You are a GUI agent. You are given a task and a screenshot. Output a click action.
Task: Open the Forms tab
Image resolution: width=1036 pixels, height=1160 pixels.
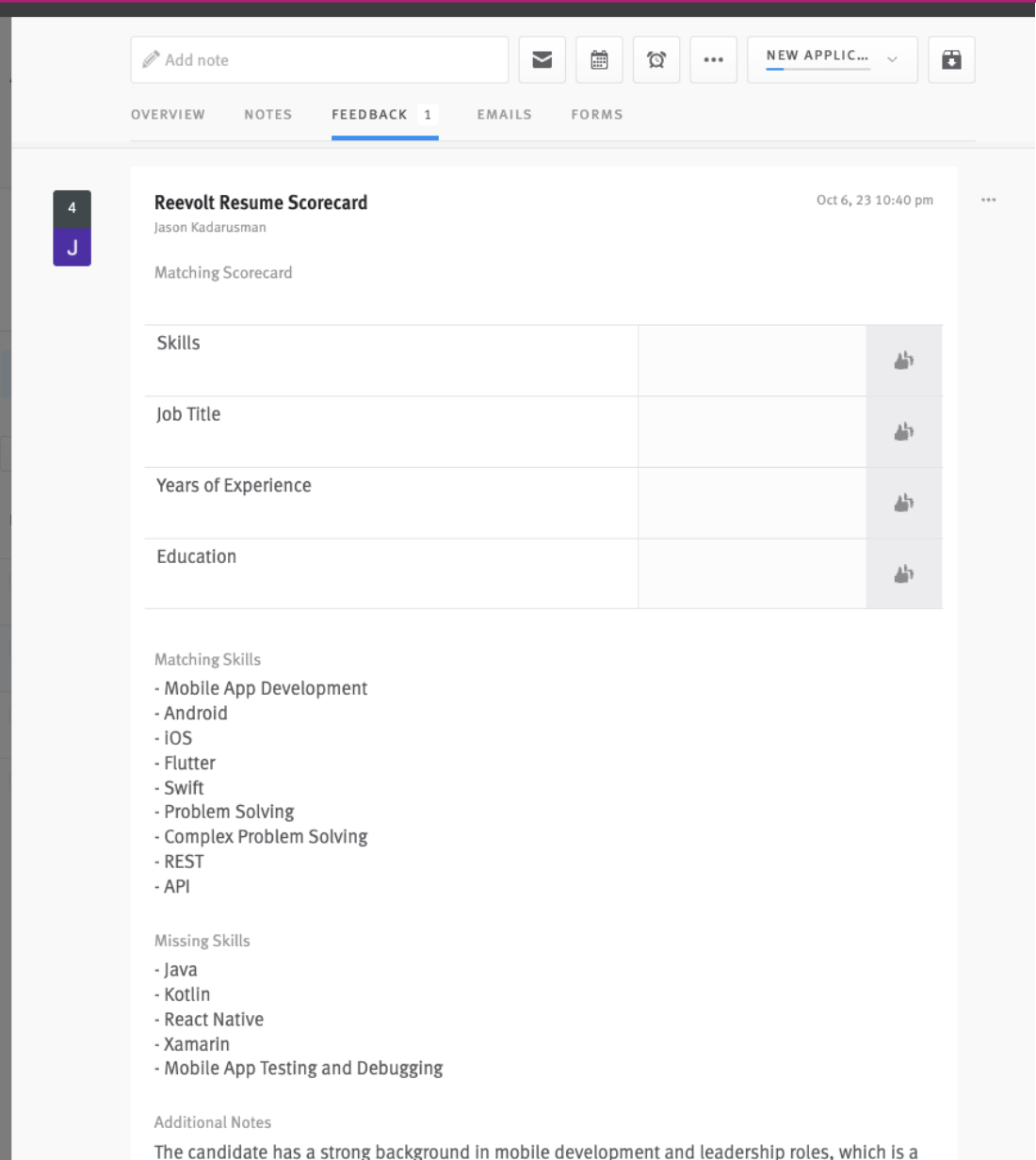click(596, 115)
